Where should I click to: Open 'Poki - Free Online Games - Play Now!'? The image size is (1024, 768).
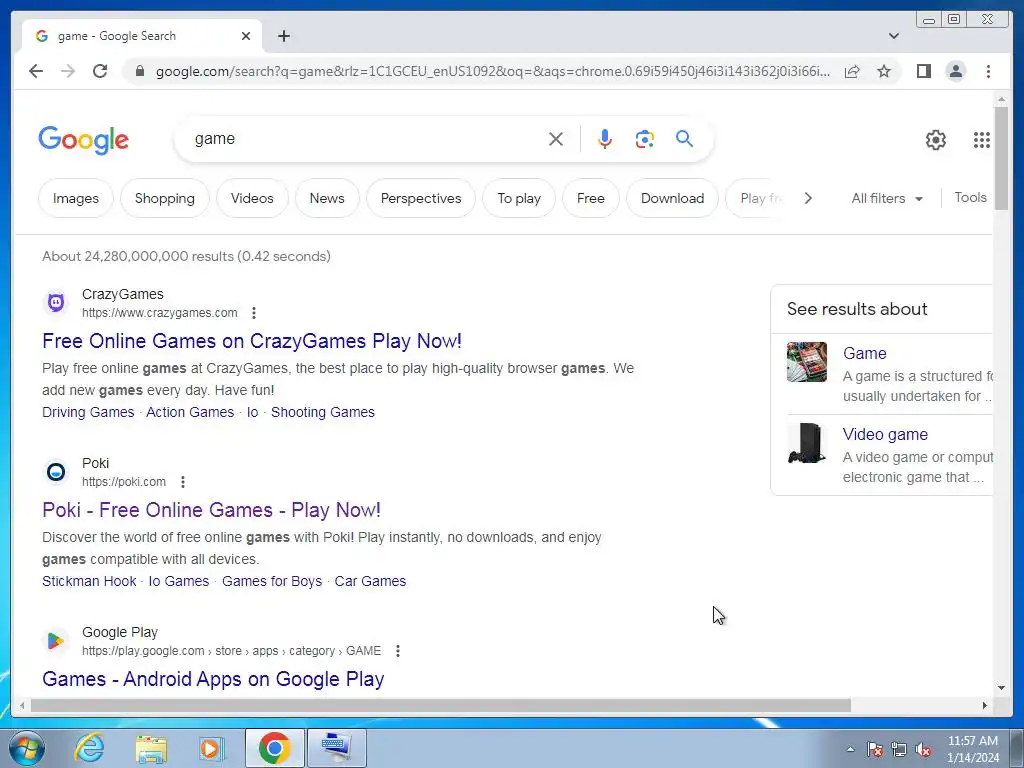pyautogui.click(x=212, y=510)
